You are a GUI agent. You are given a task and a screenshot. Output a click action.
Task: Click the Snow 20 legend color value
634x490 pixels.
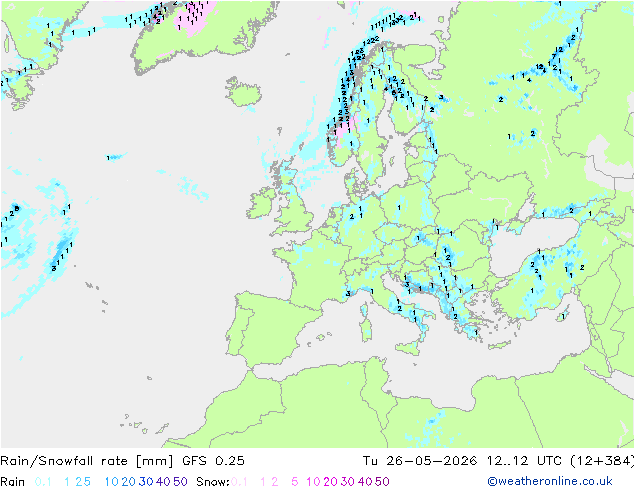point(330,482)
